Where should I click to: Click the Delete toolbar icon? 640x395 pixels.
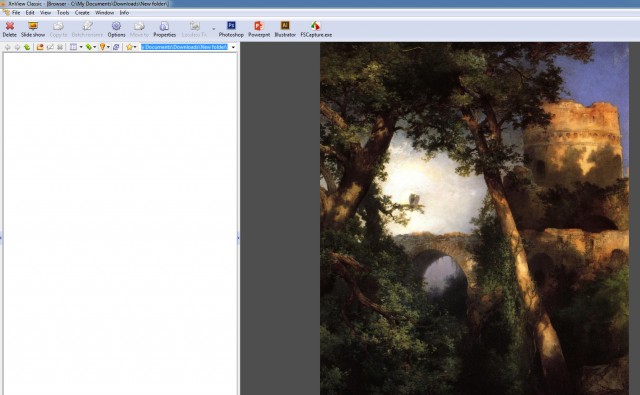(x=9, y=29)
